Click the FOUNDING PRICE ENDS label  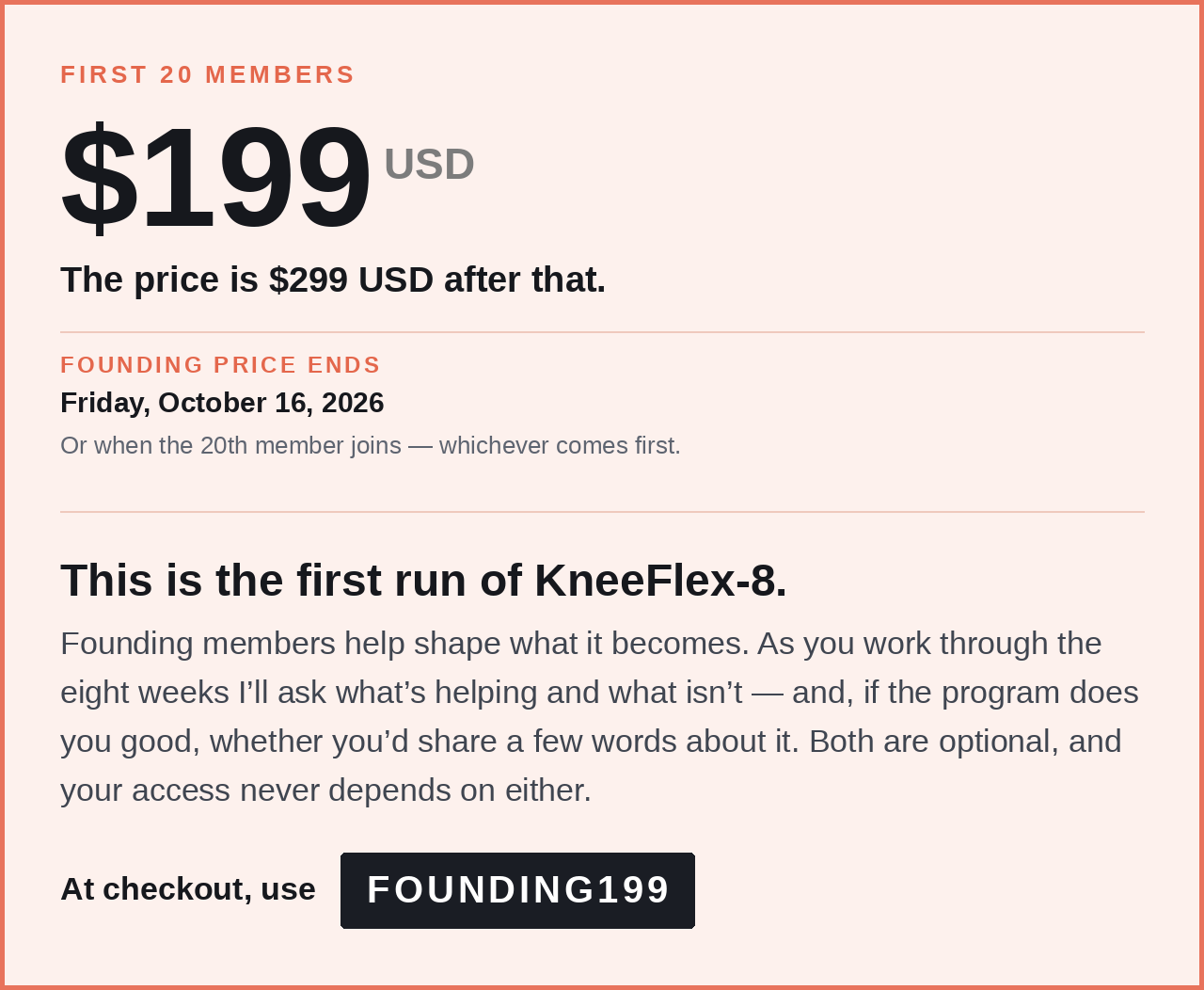pyautogui.click(x=220, y=364)
